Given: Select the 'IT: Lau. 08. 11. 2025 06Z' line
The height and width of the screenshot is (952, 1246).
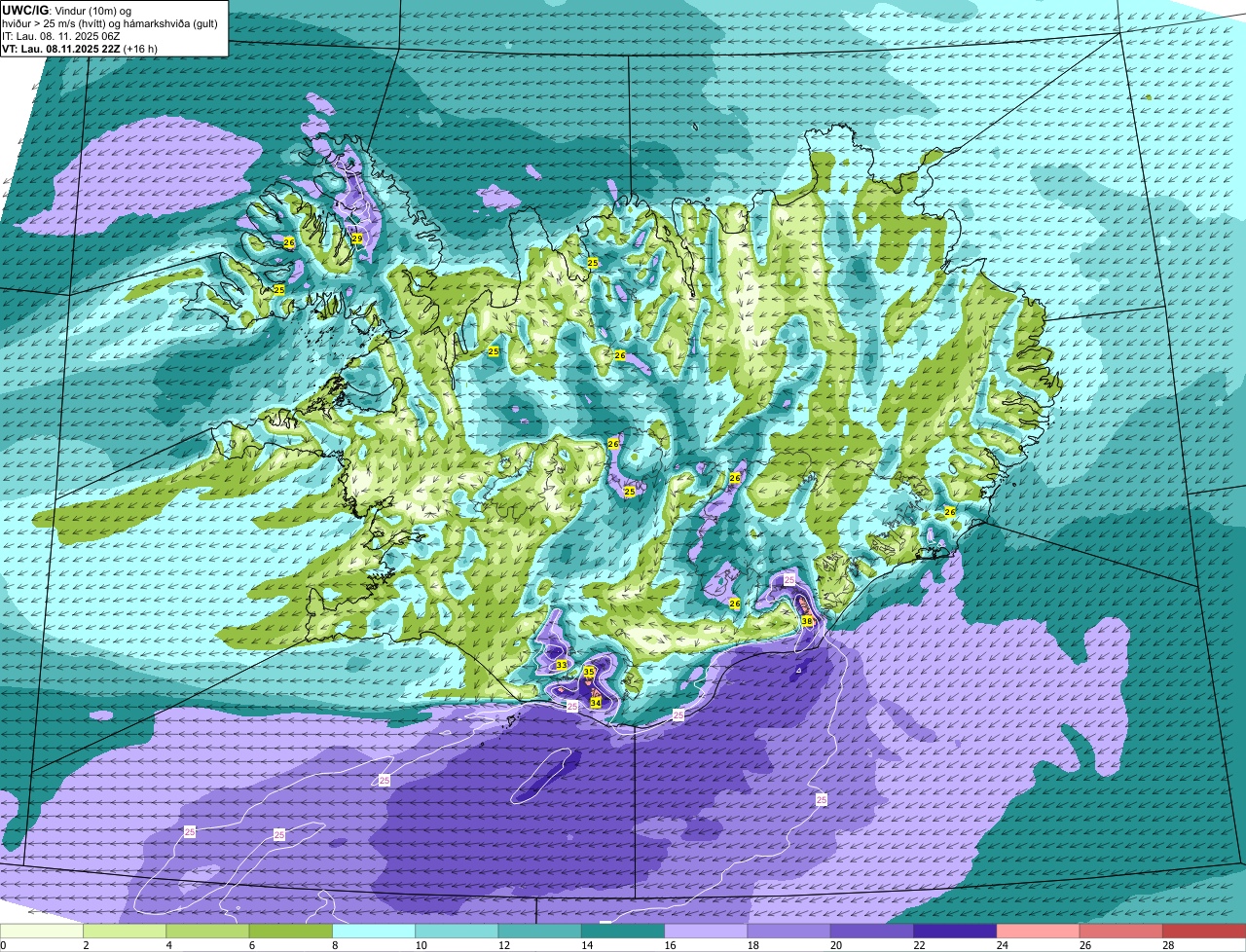Looking at the screenshot, I should coord(61,35).
